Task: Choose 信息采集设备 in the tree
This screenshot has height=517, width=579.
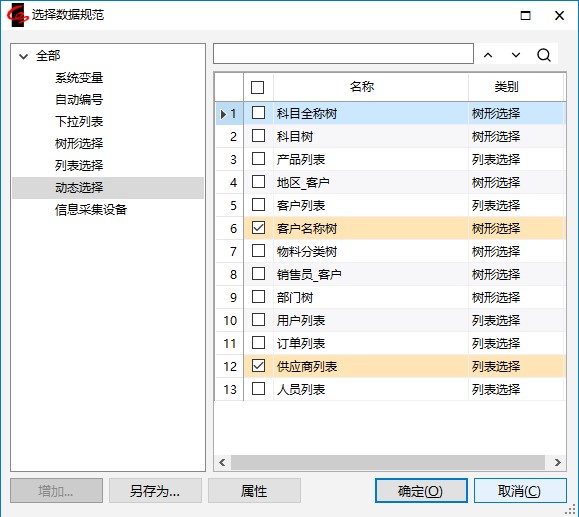Action: [x=91, y=210]
